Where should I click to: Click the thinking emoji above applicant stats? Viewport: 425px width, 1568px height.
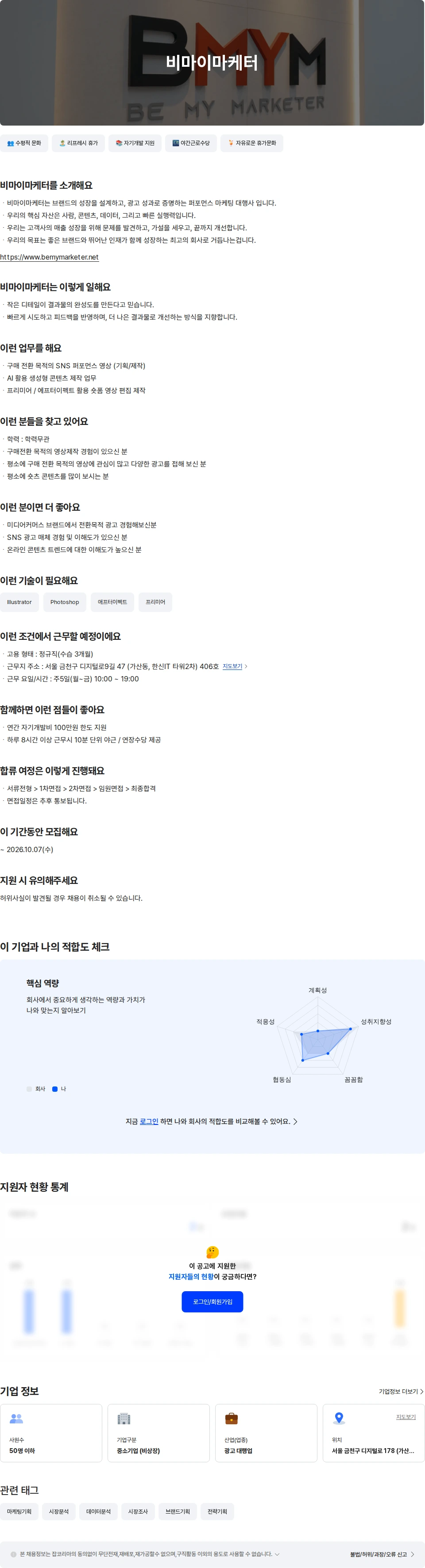(x=212, y=1252)
